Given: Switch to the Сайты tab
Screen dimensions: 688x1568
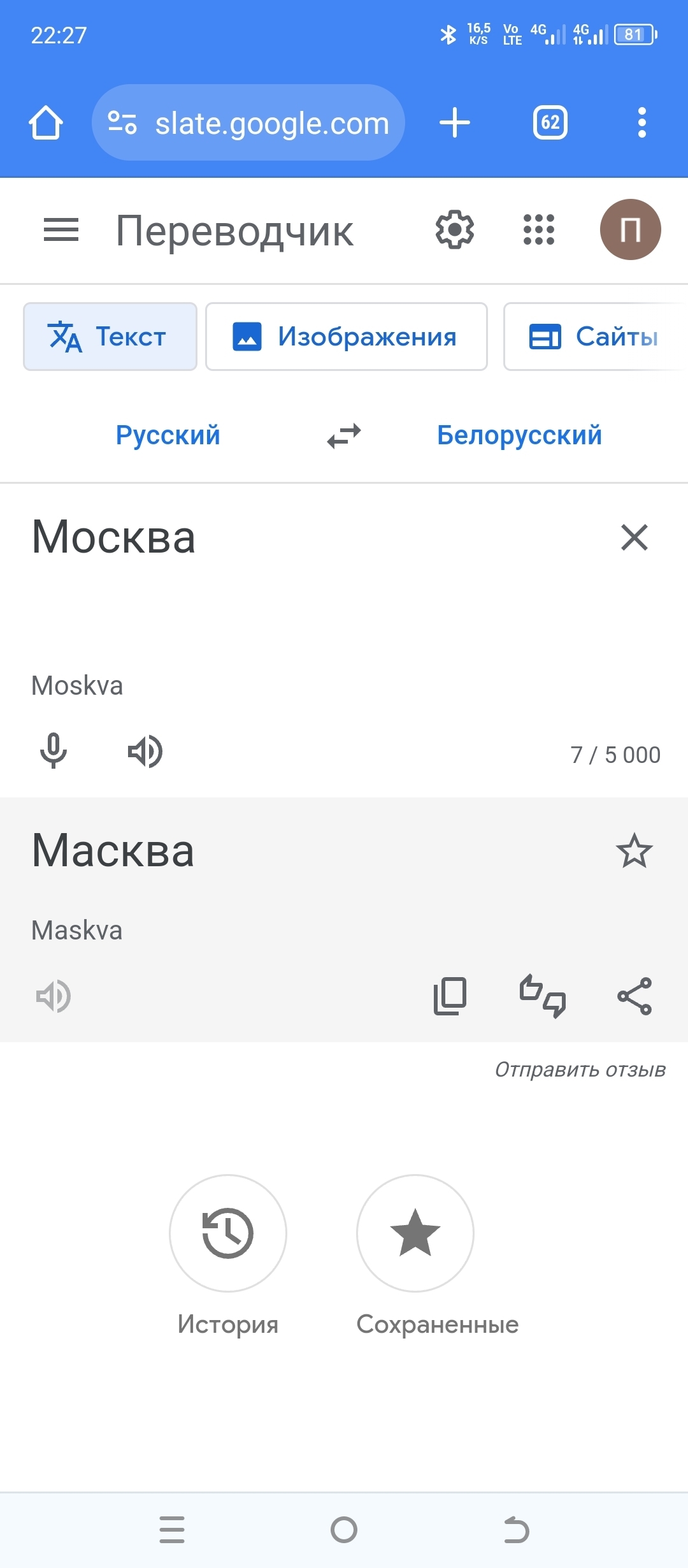Looking at the screenshot, I should pyautogui.click(x=594, y=337).
